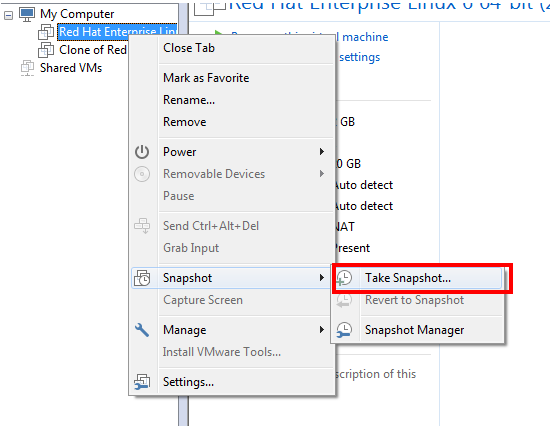The height and width of the screenshot is (426, 550).
Task: Select Send Ctrl+Alt+Del entry
Action: [x=232, y=226]
